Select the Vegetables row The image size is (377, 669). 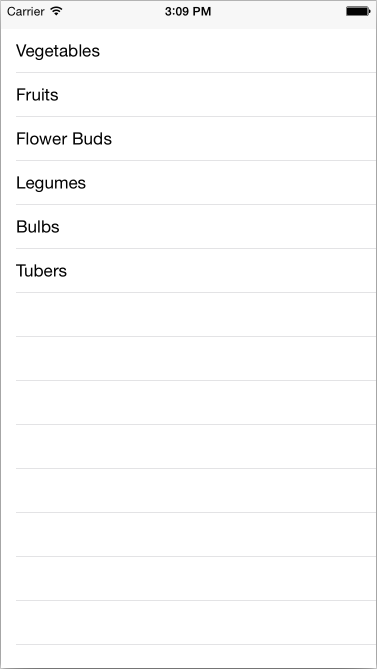(x=188, y=51)
